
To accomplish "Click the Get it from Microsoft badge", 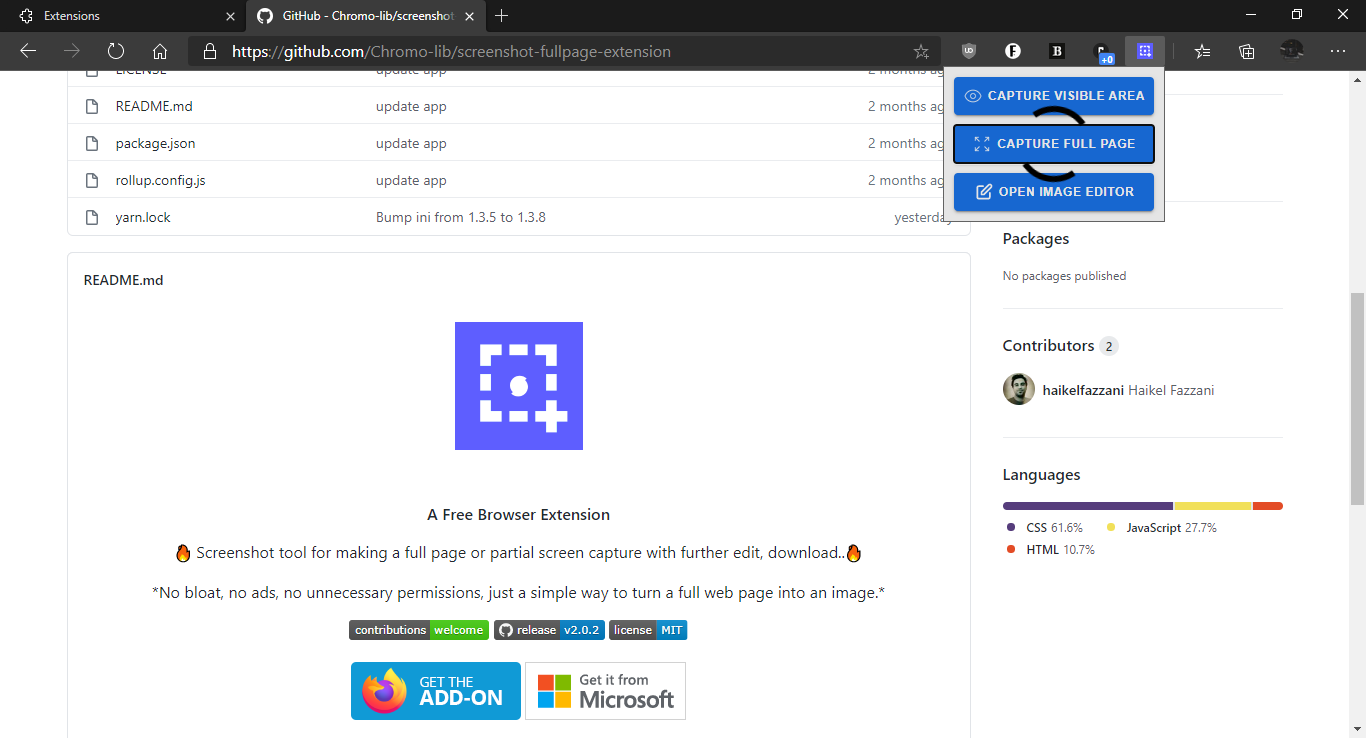I will (x=605, y=691).
